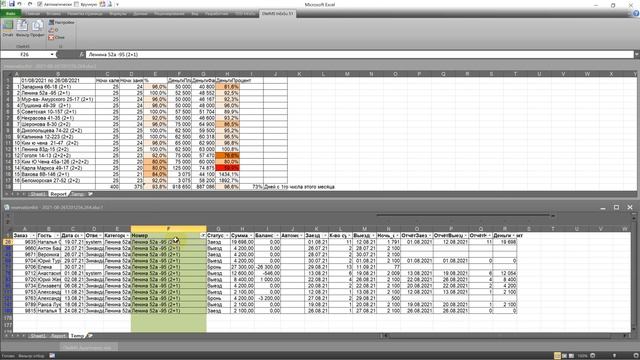The image size is (640, 360).
Task: Select the Report sheet tab in the upper window
Action: 58,194
